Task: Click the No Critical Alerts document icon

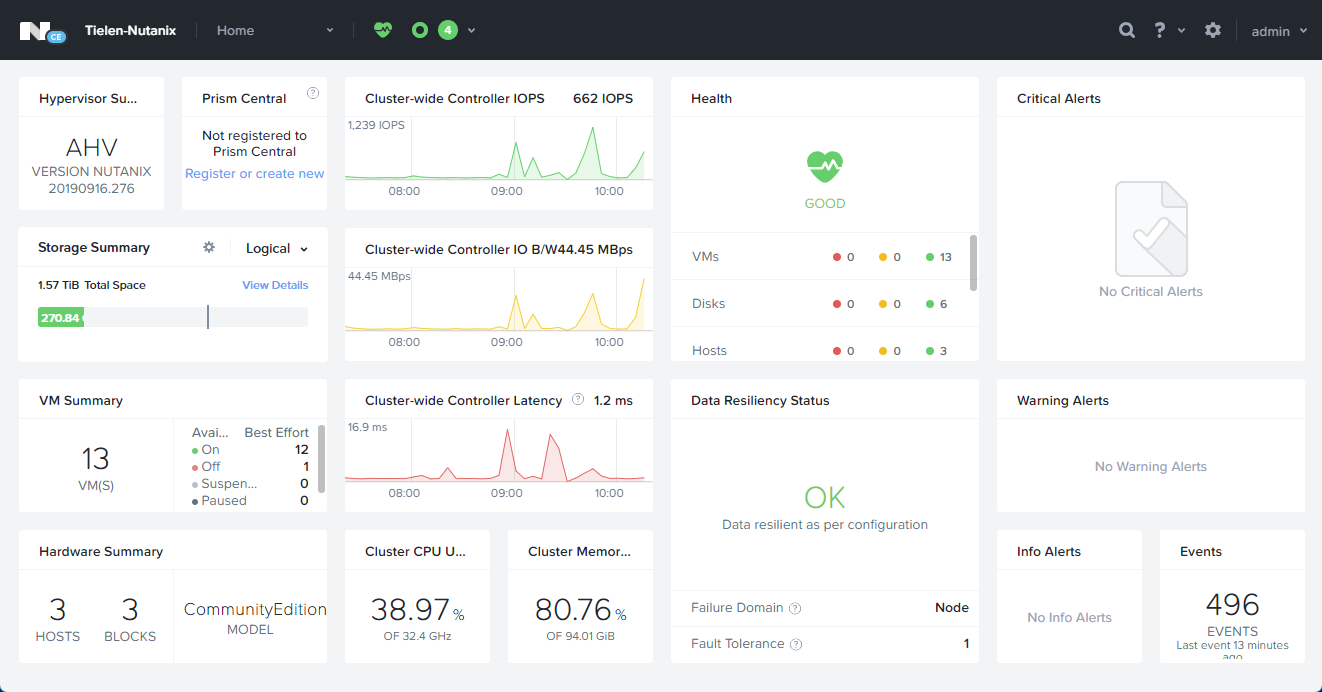Action: pos(1151,229)
